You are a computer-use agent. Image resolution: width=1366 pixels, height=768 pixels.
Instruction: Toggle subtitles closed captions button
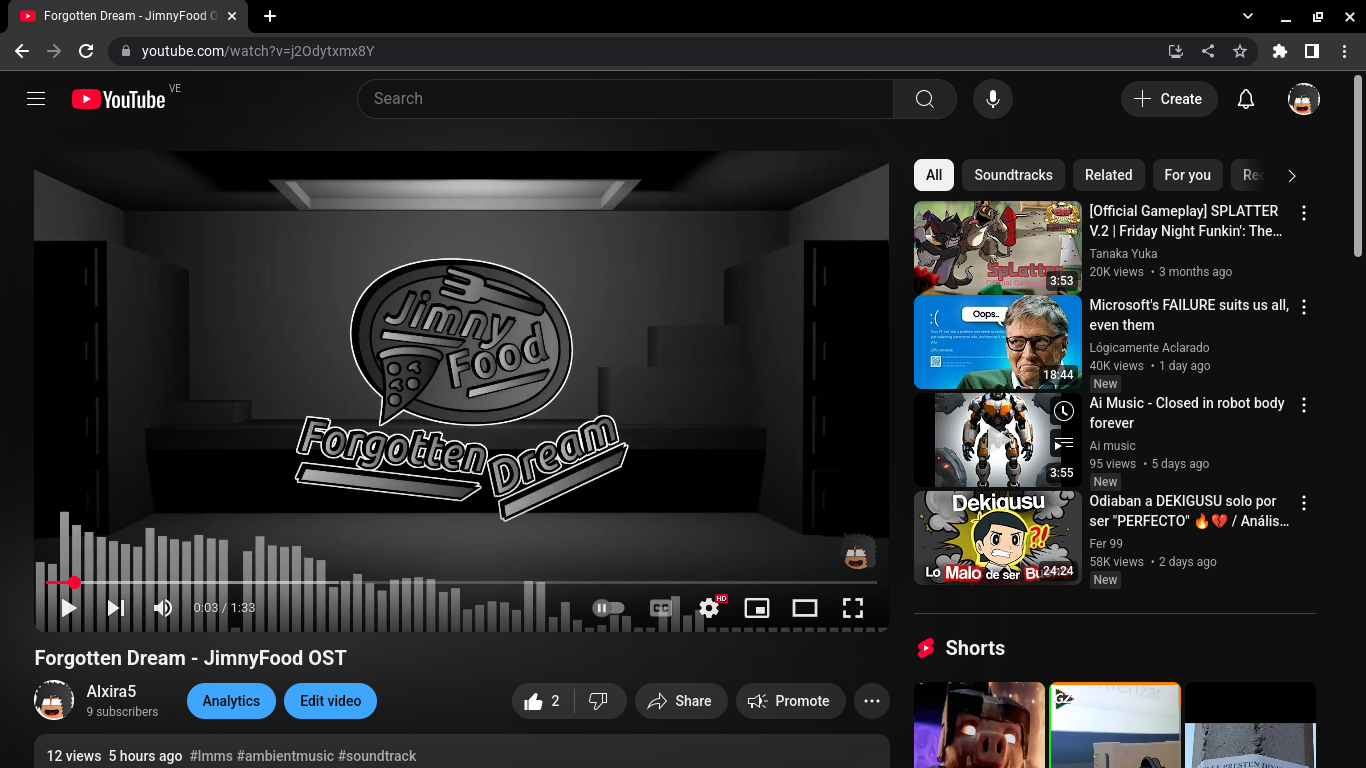coord(661,608)
